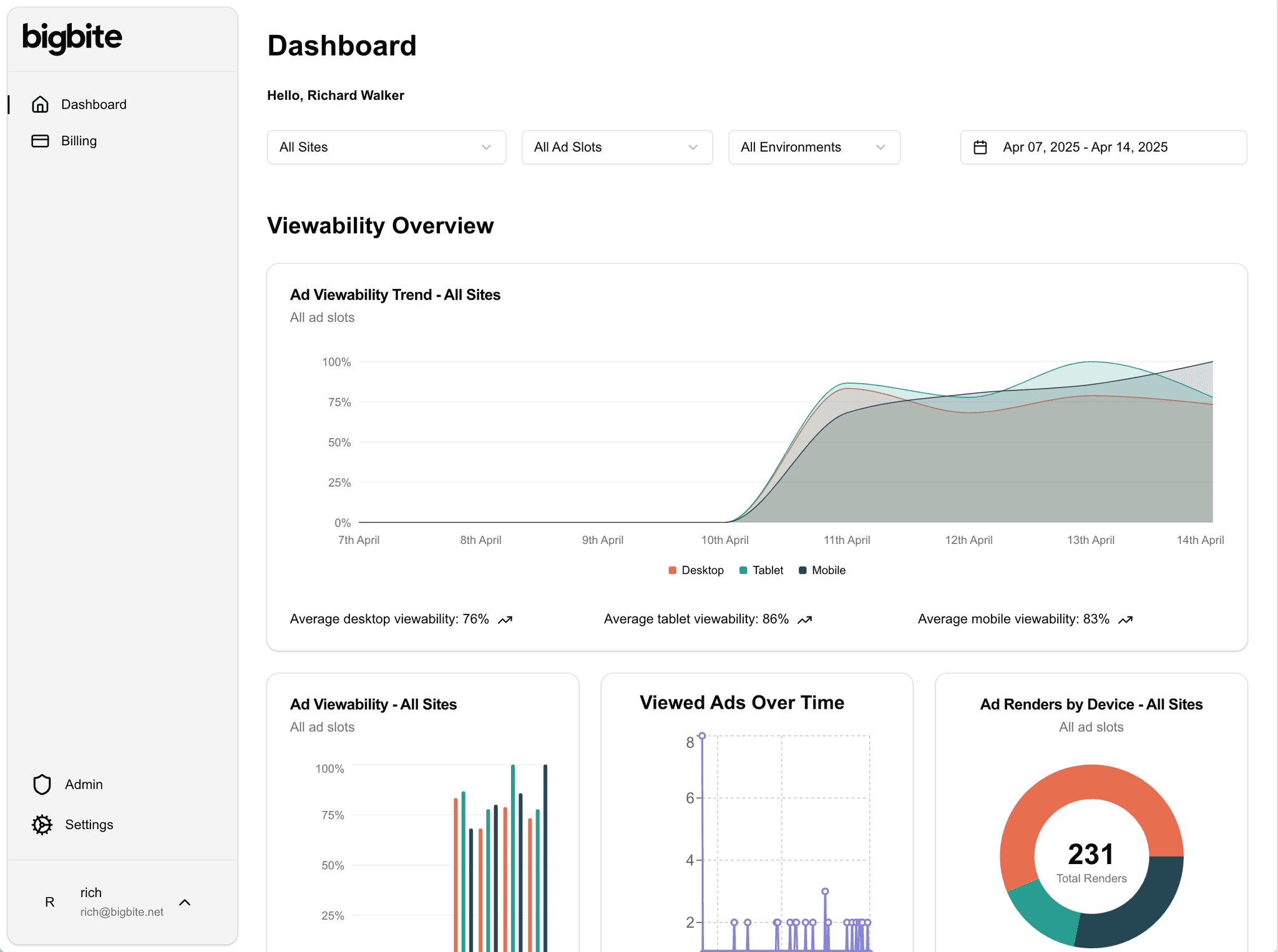Click the 8-value point in Viewed Ads chart
Image resolution: width=1278 pixels, height=952 pixels.
coord(702,736)
